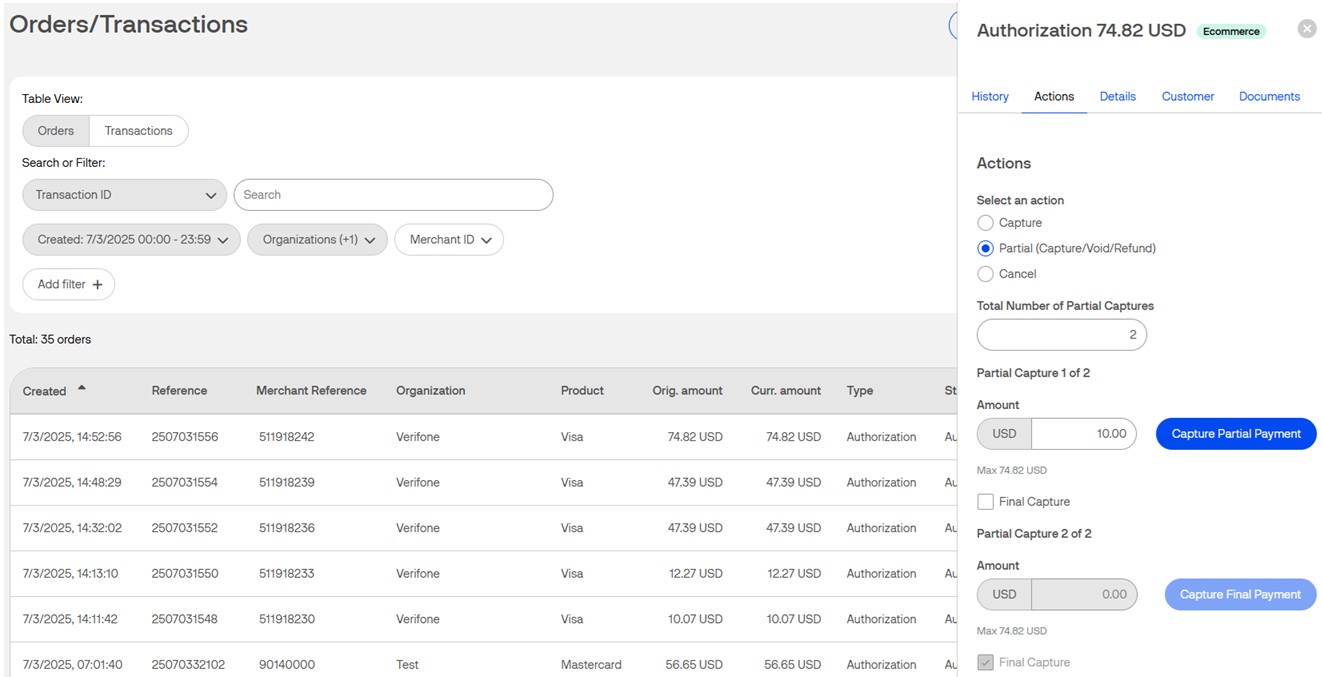This screenshot has height=677, width=1322.
Task: Edit Total Number of Partial Captures field
Action: click(x=1062, y=335)
